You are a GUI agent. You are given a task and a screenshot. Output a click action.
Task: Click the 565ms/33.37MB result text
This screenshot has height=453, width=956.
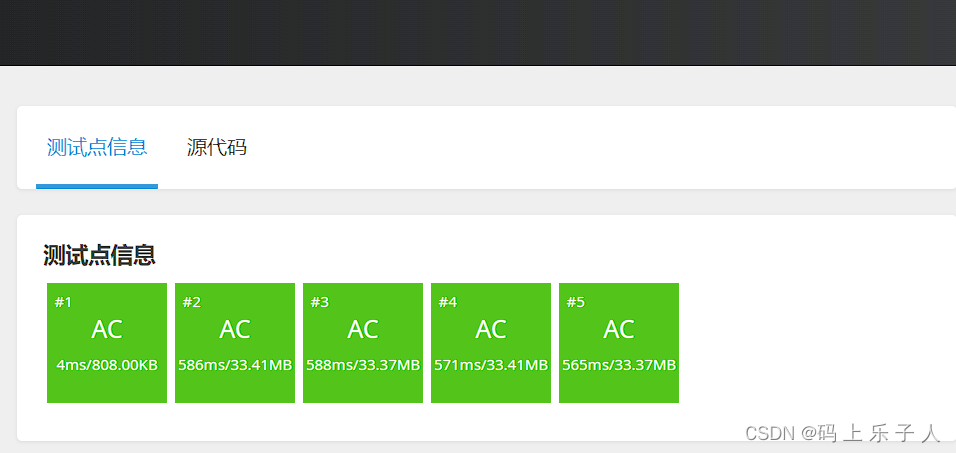(619, 365)
